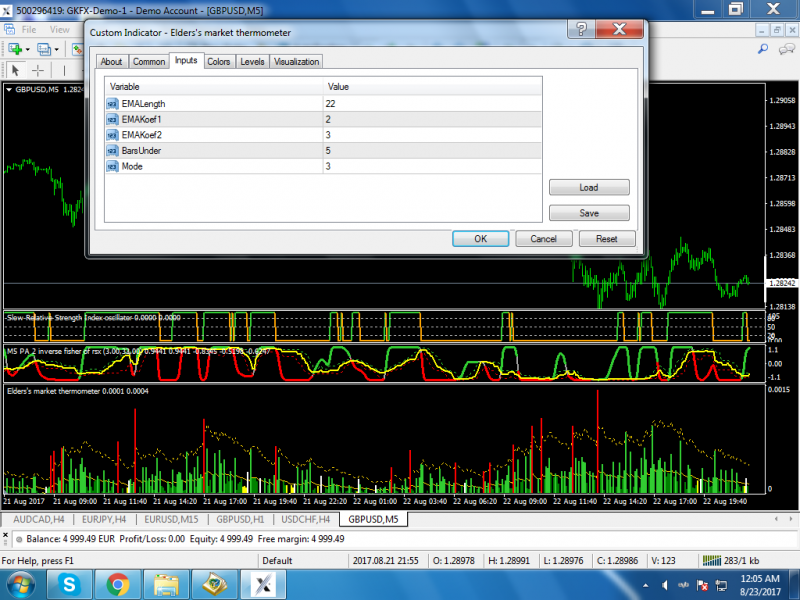Click the Action Center flag tray icon
The width and height of the screenshot is (800, 600).
point(703,585)
